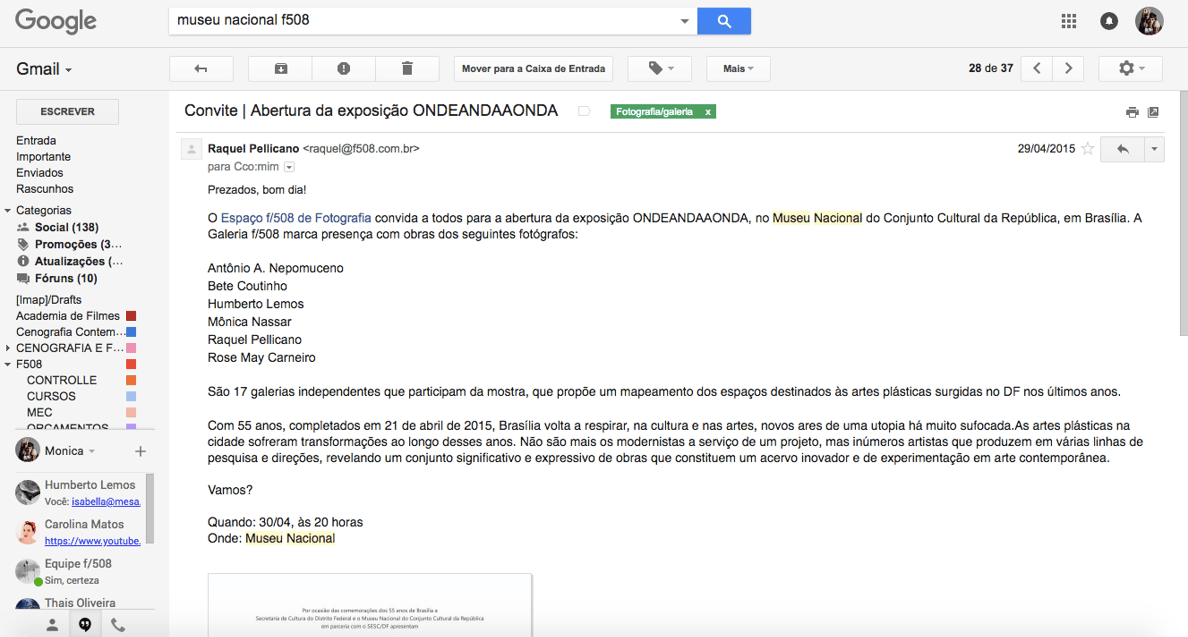This screenshot has width=1188, height=637.
Task: Click into the search field
Action: coord(424,20)
